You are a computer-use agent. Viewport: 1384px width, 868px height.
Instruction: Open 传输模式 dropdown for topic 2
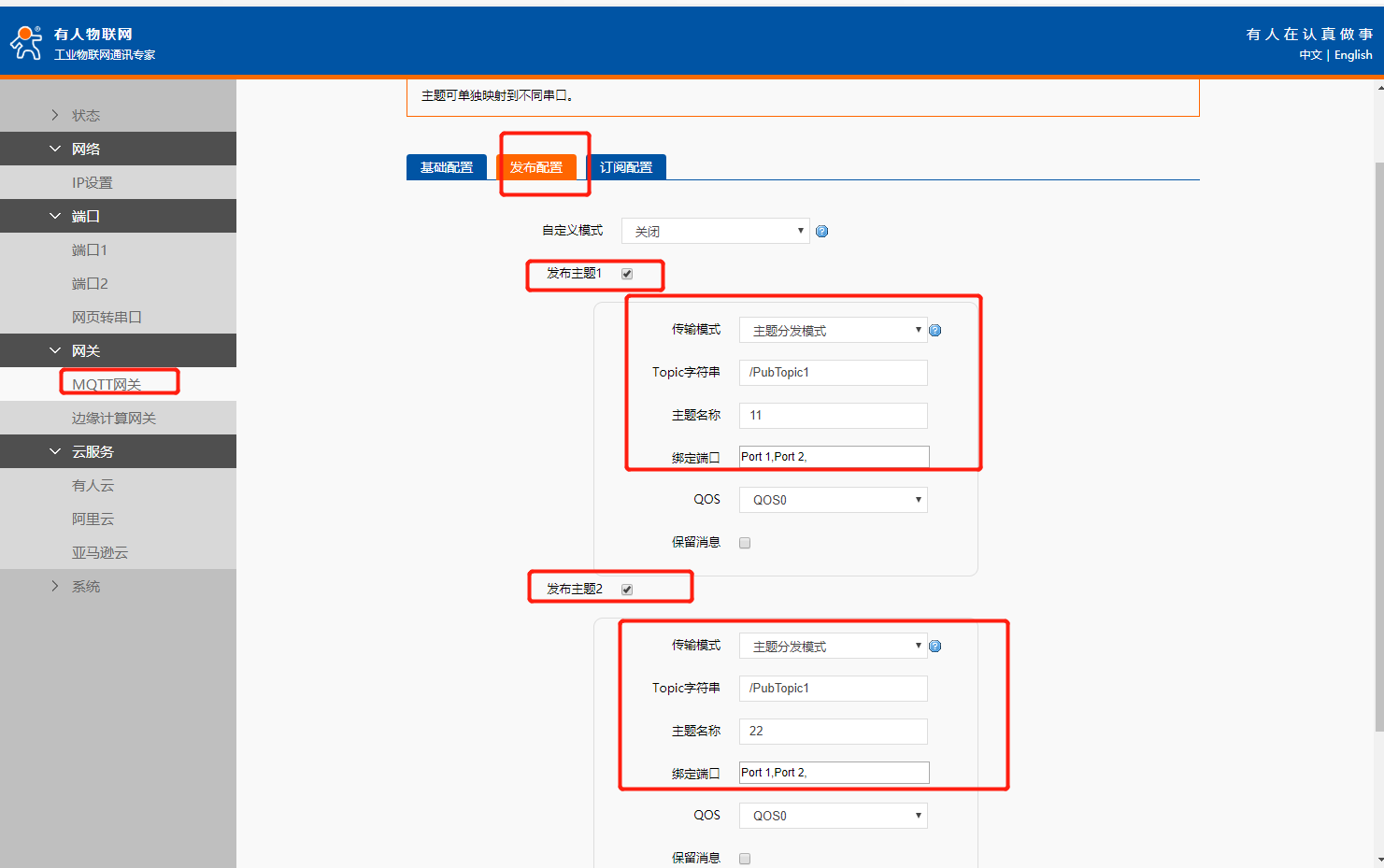833,647
